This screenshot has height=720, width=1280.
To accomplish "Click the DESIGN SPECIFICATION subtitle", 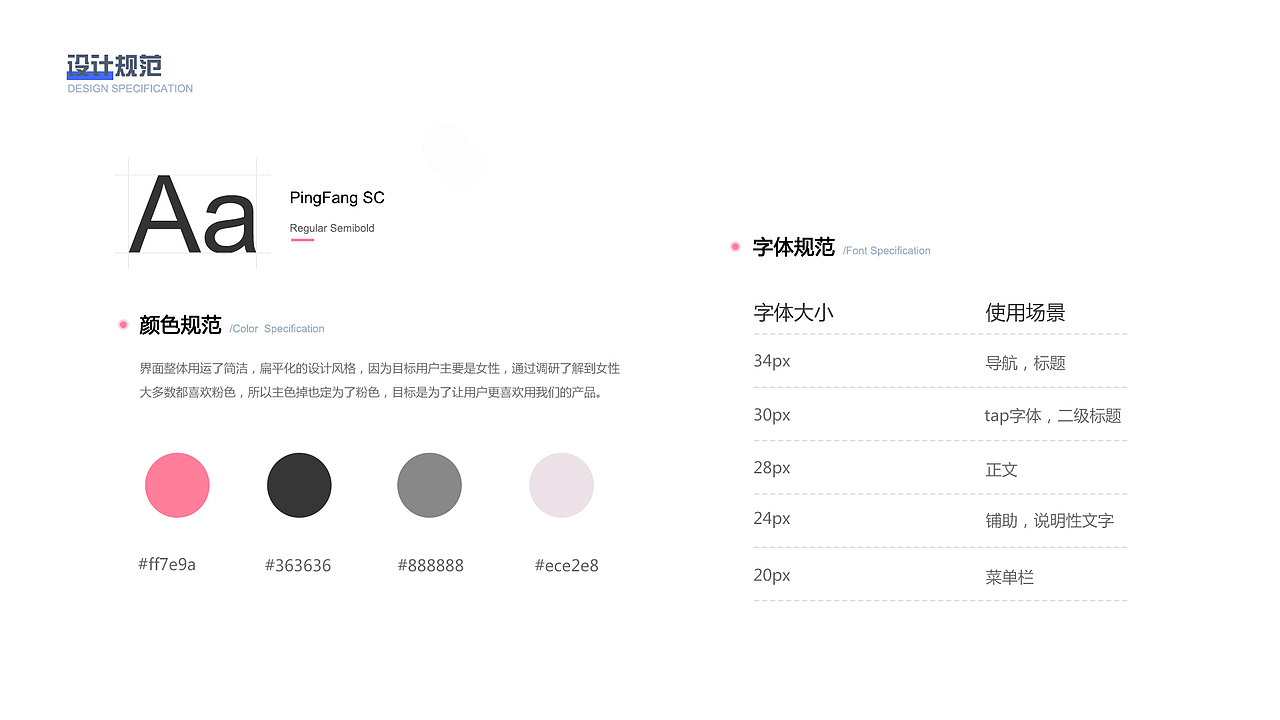I will point(130,89).
